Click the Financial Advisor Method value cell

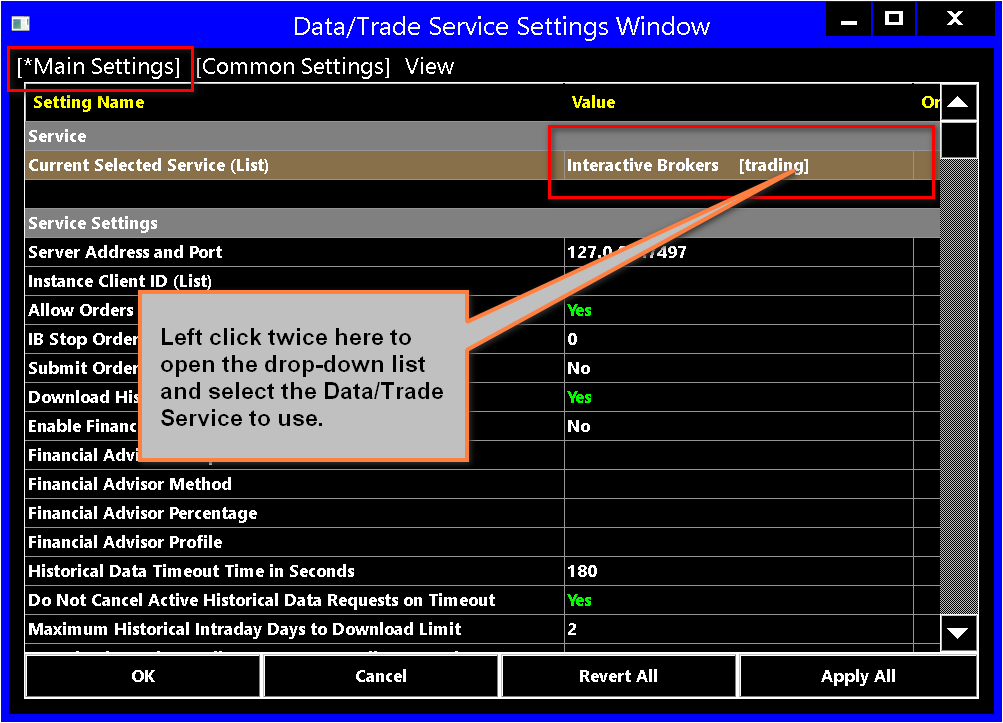click(738, 484)
